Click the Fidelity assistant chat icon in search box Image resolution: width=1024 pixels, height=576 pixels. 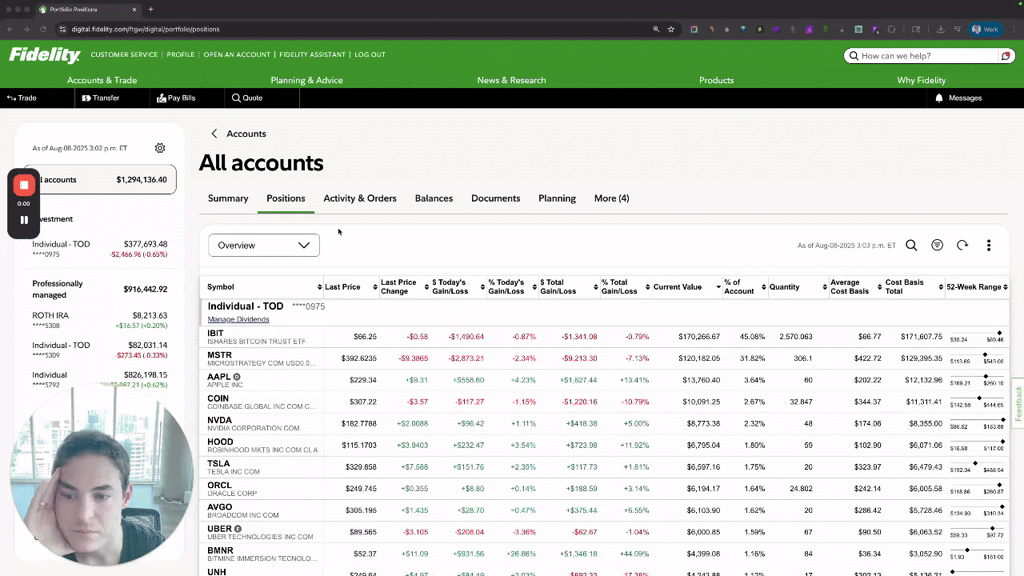click(1006, 56)
